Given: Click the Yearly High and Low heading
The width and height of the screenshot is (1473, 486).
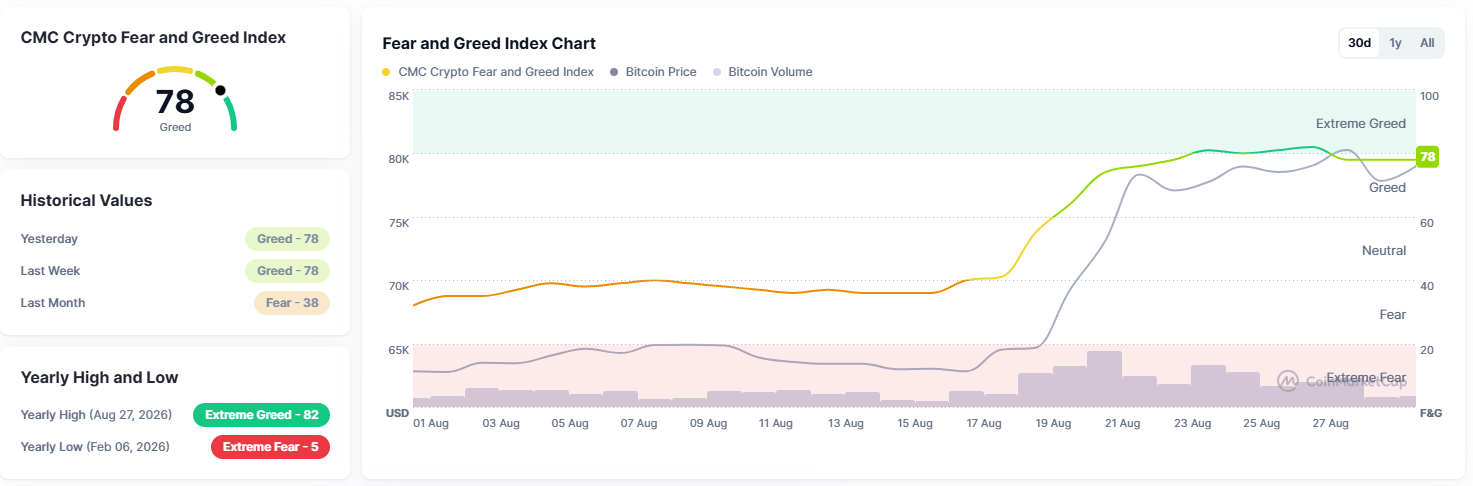Looking at the screenshot, I should (x=99, y=377).
